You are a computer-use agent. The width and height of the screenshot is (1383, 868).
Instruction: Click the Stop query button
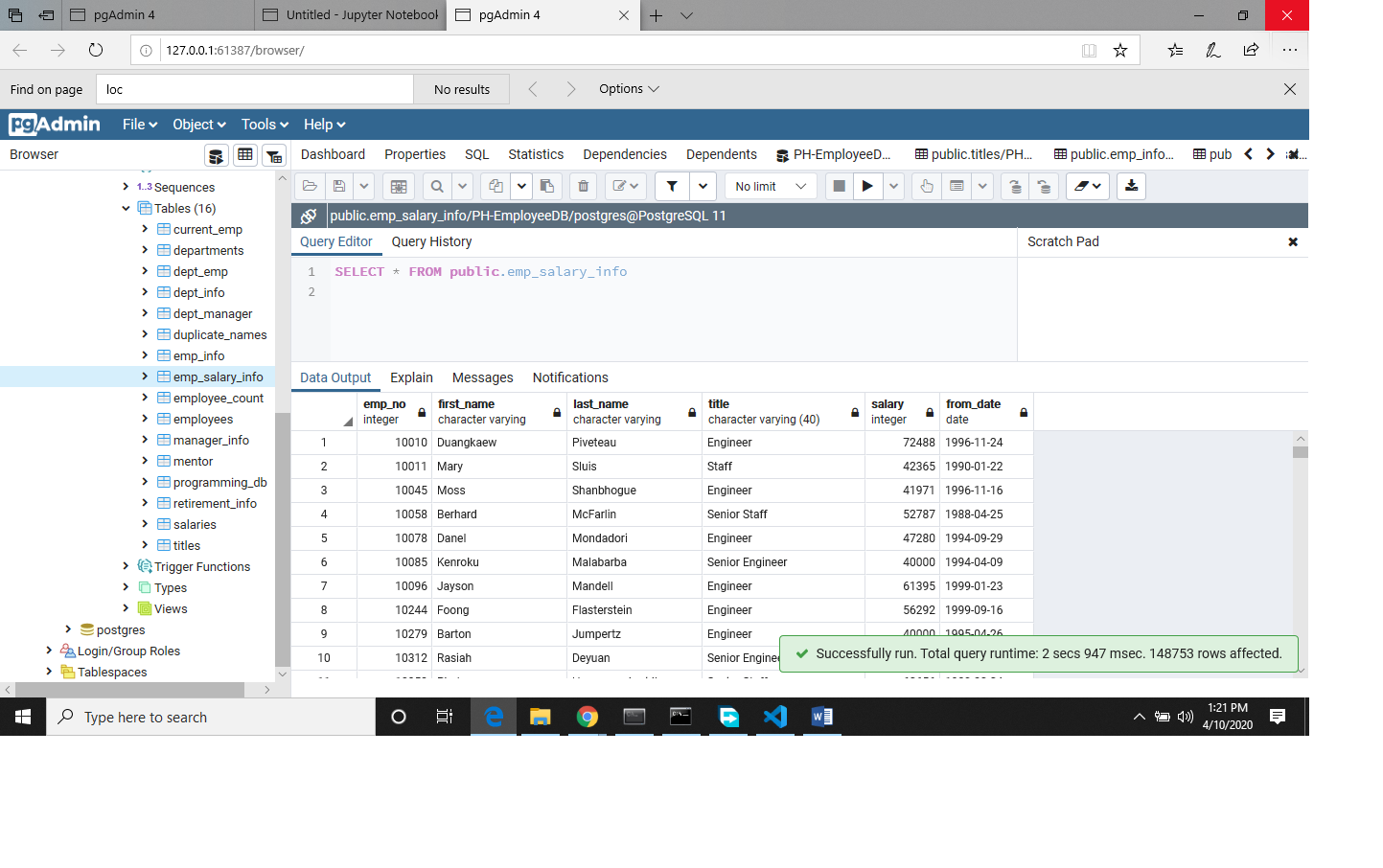(x=839, y=186)
